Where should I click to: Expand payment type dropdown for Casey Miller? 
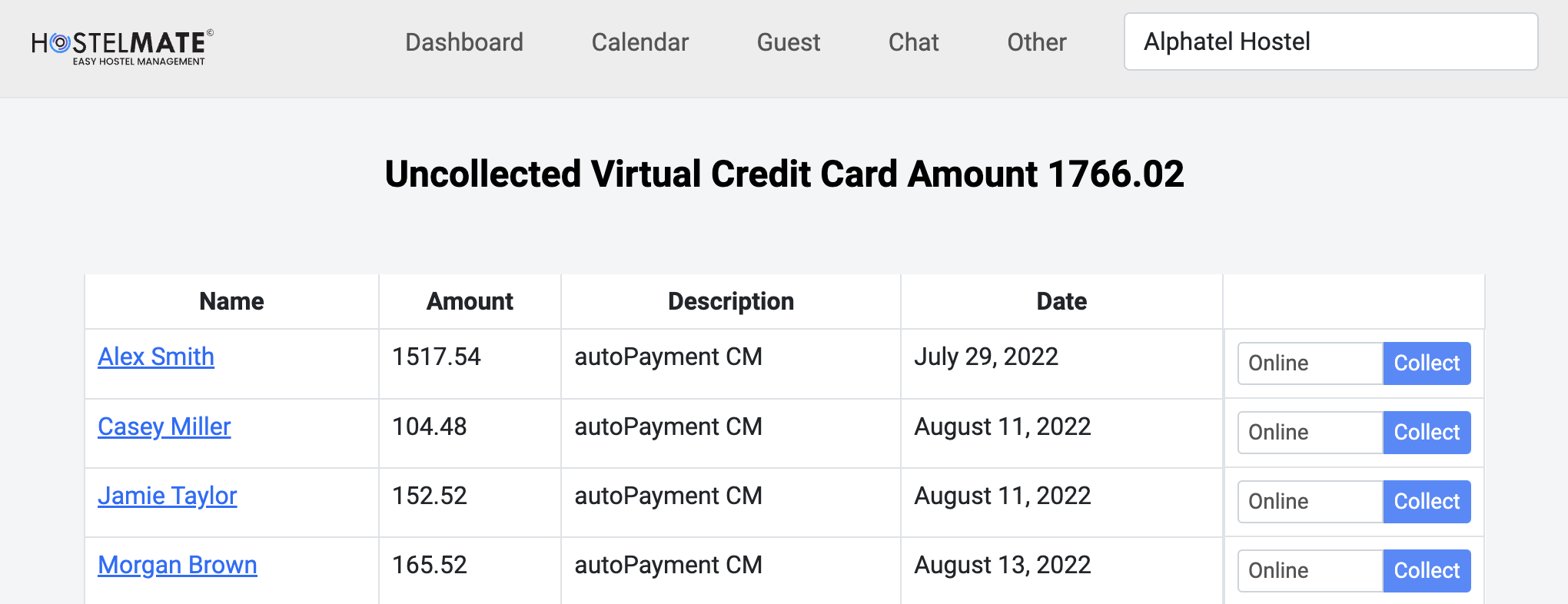click(x=1310, y=433)
